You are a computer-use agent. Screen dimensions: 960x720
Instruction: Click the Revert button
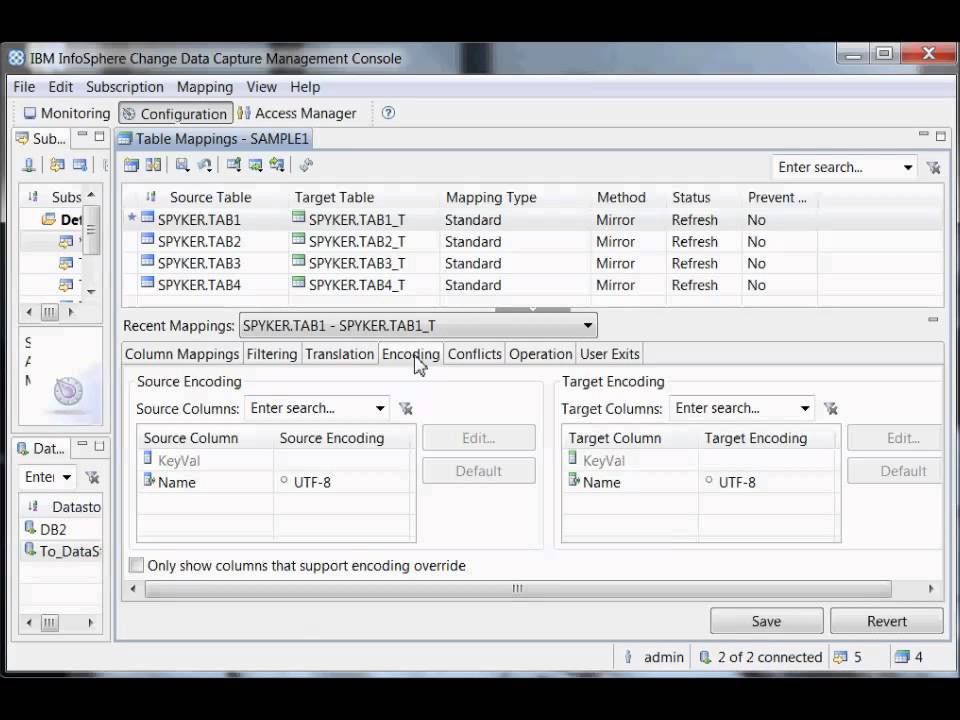pos(887,621)
